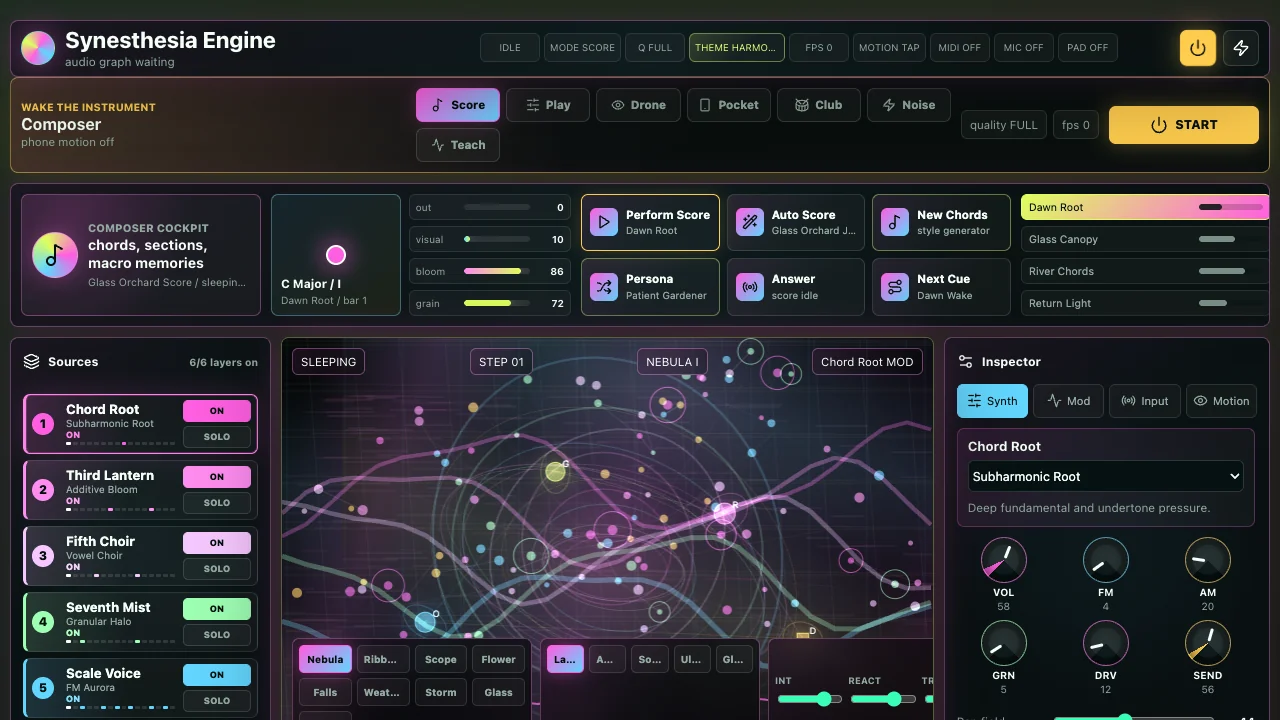This screenshot has height=720, width=1280.
Task: Adjust the INT green slider
Action: (x=809, y=699)
